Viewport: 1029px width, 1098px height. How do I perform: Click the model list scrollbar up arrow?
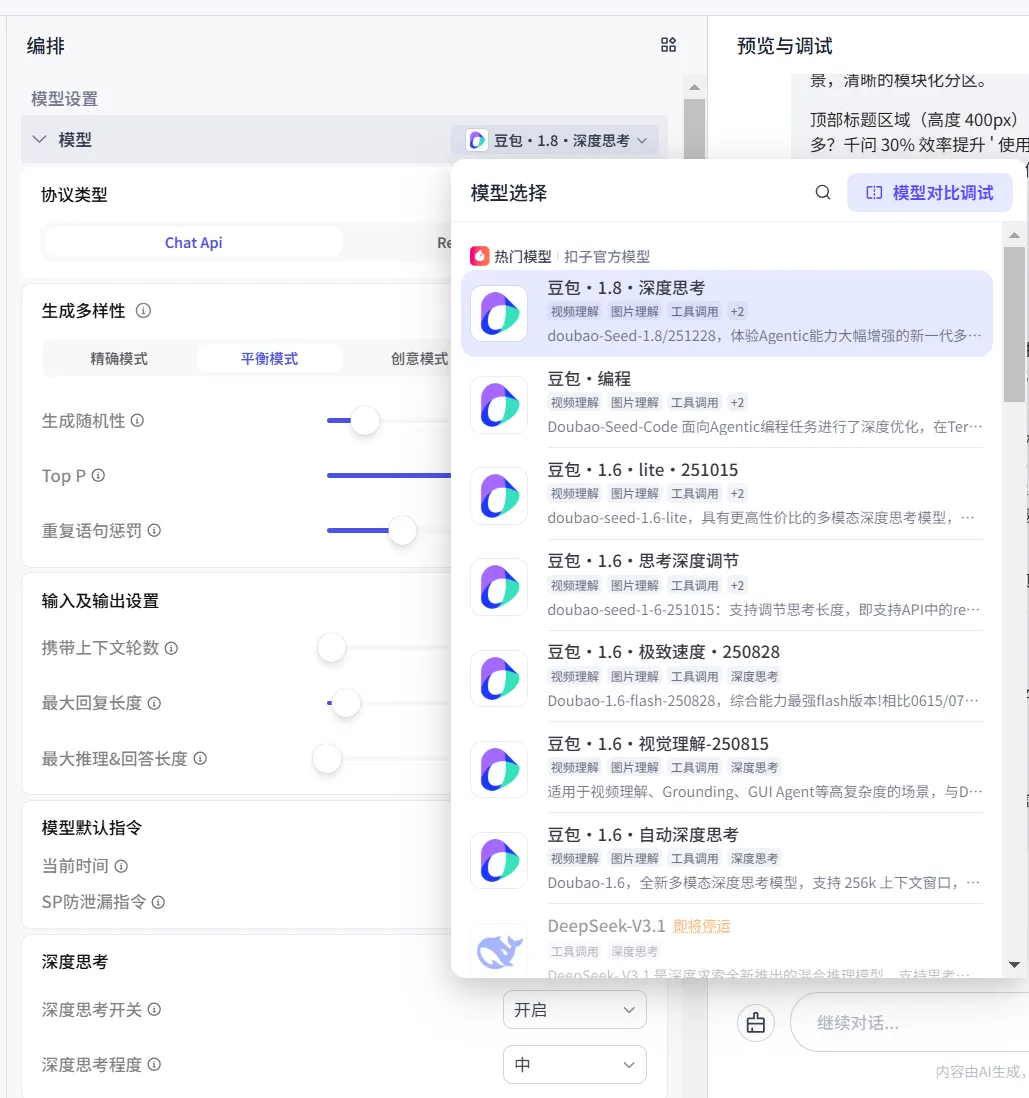(x=1014, y=235)
